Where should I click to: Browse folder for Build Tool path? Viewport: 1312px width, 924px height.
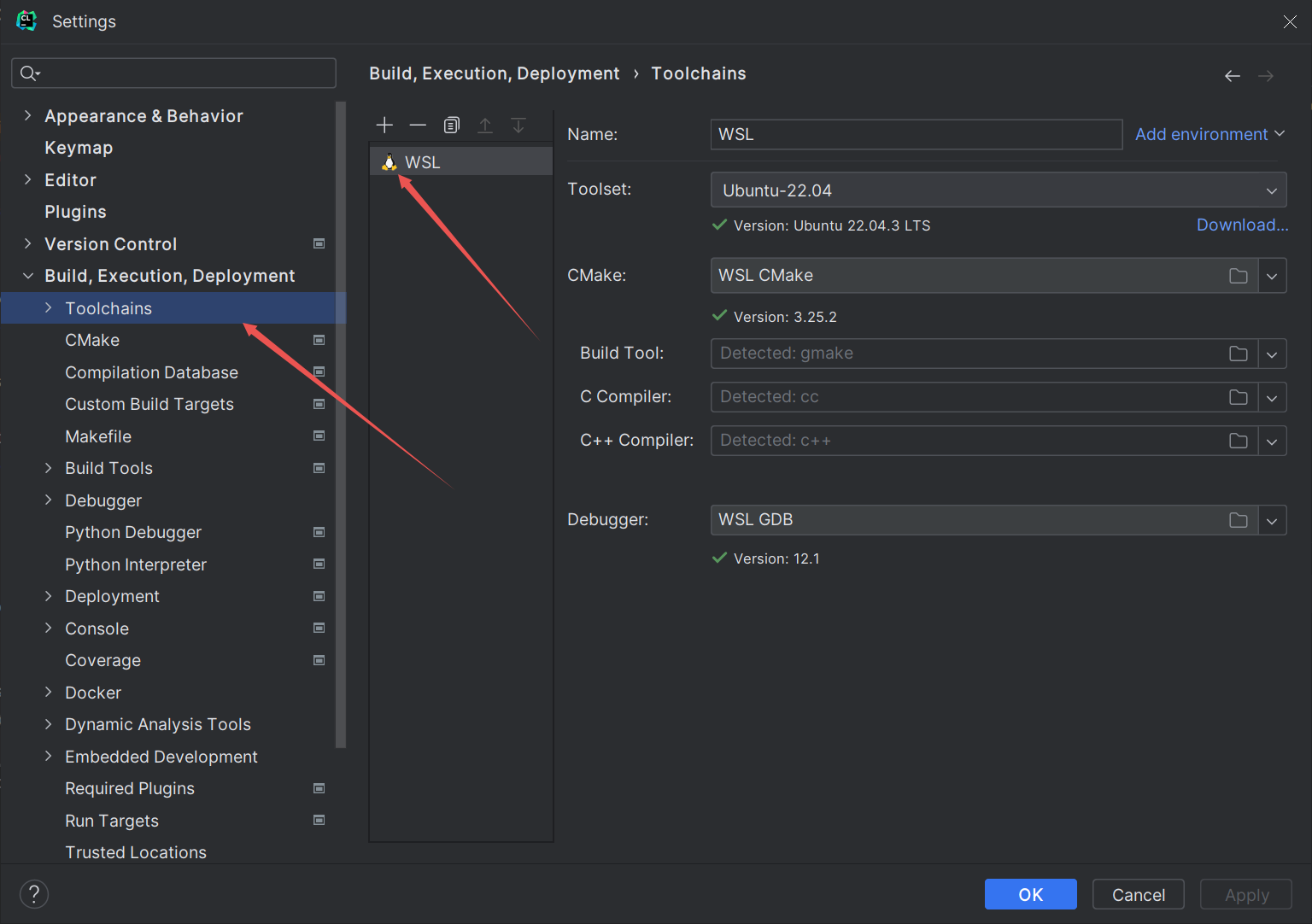pos(1239,354)
